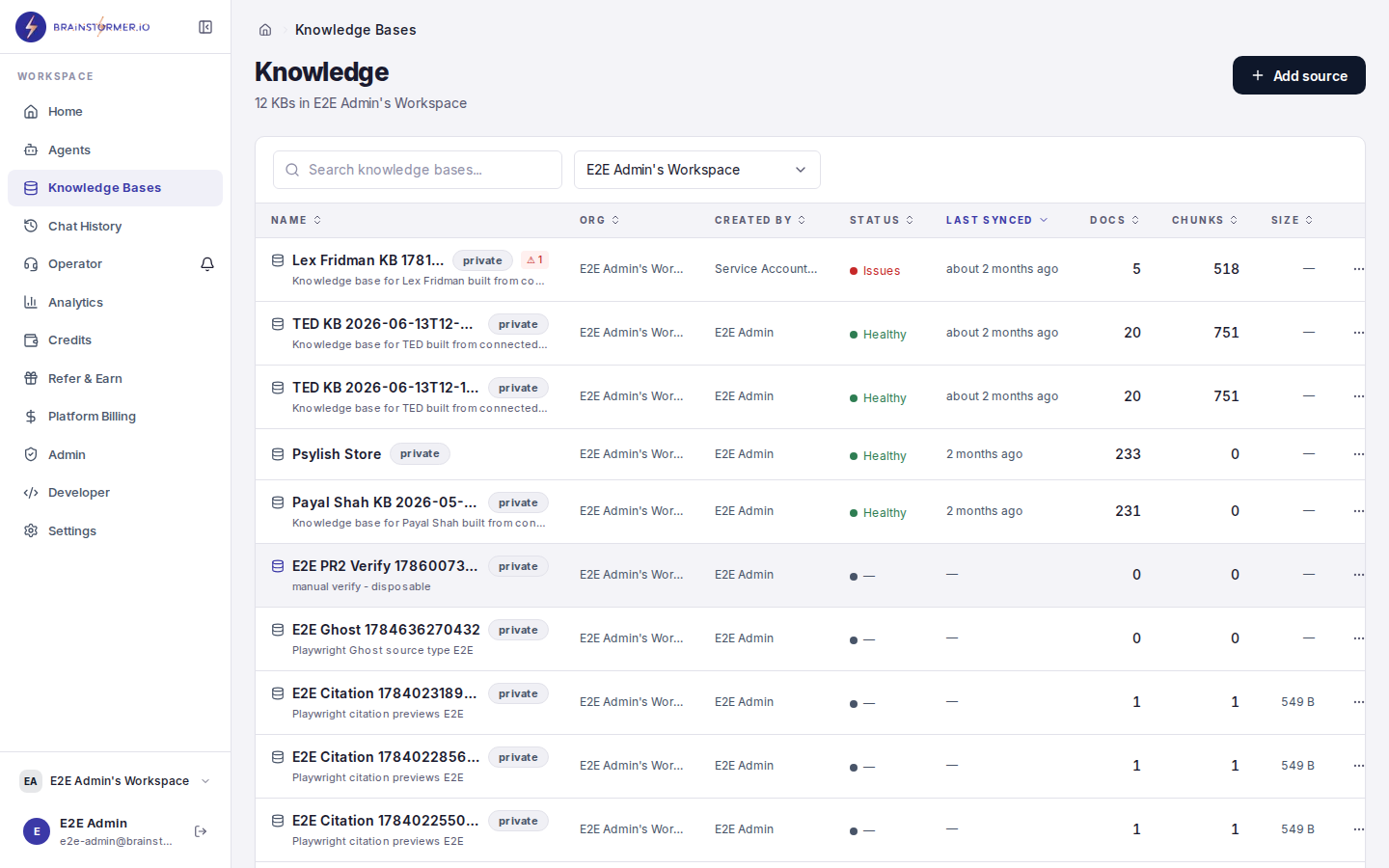Sort table by Status column

[882, 220]
